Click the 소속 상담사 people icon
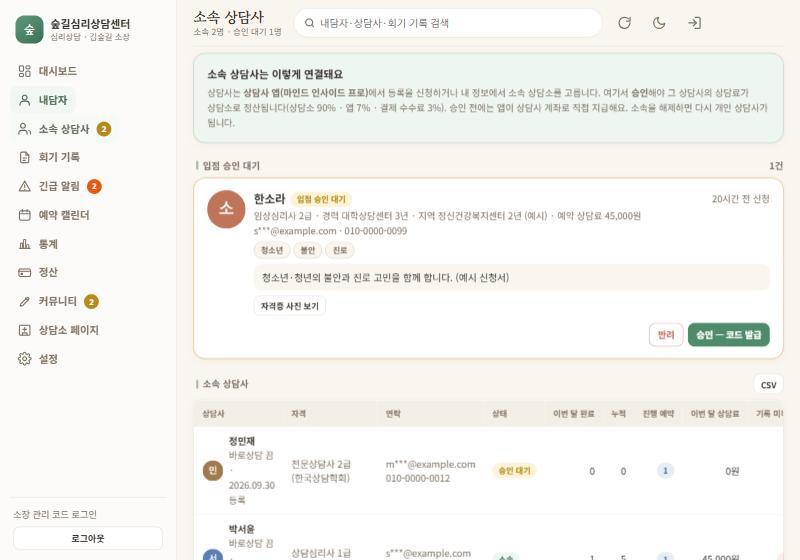Screen dimensions: 800x560 pos(24,129)
